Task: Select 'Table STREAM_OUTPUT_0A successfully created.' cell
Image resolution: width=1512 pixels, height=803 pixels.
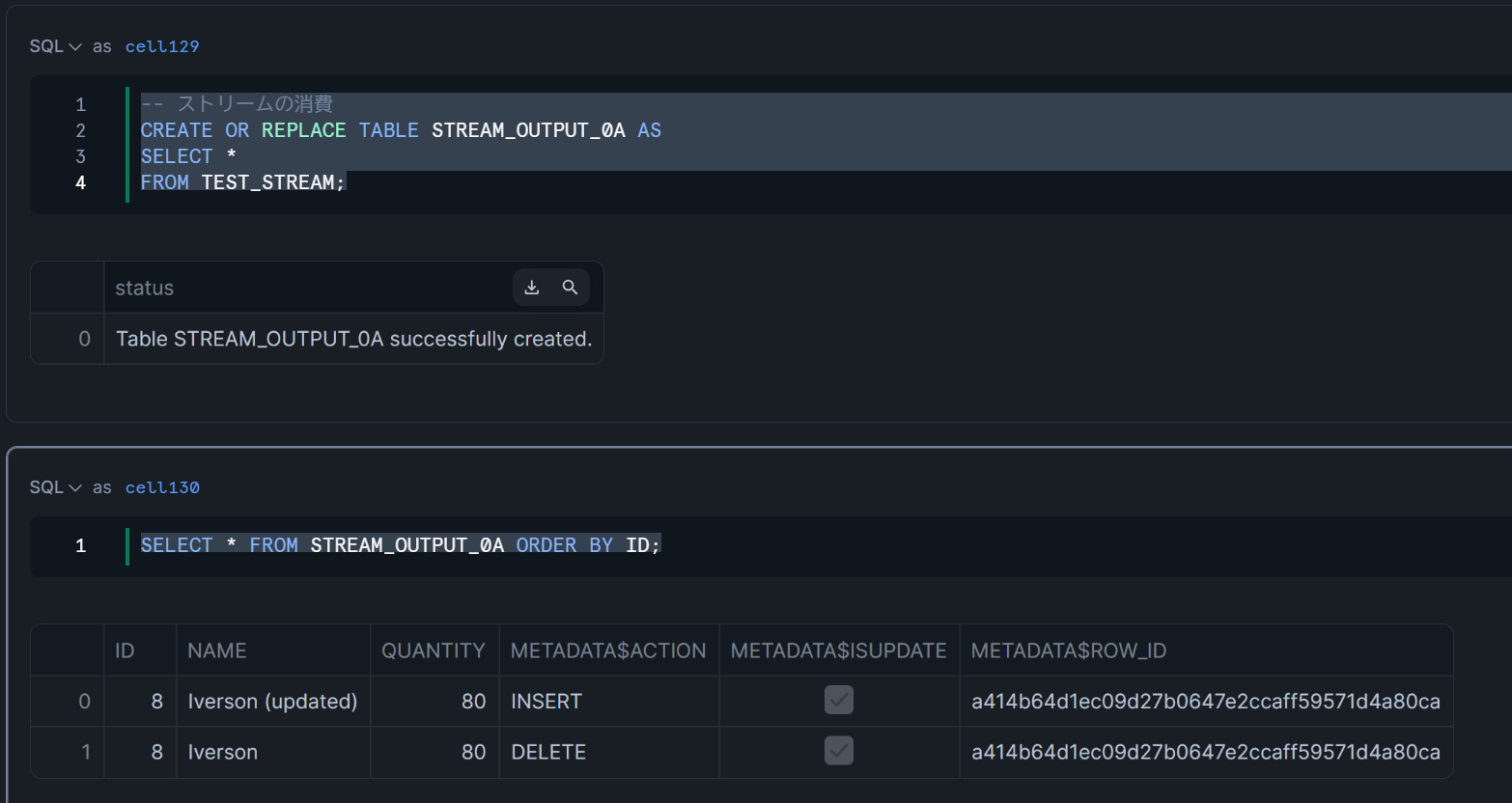Action: coord(353,339)
